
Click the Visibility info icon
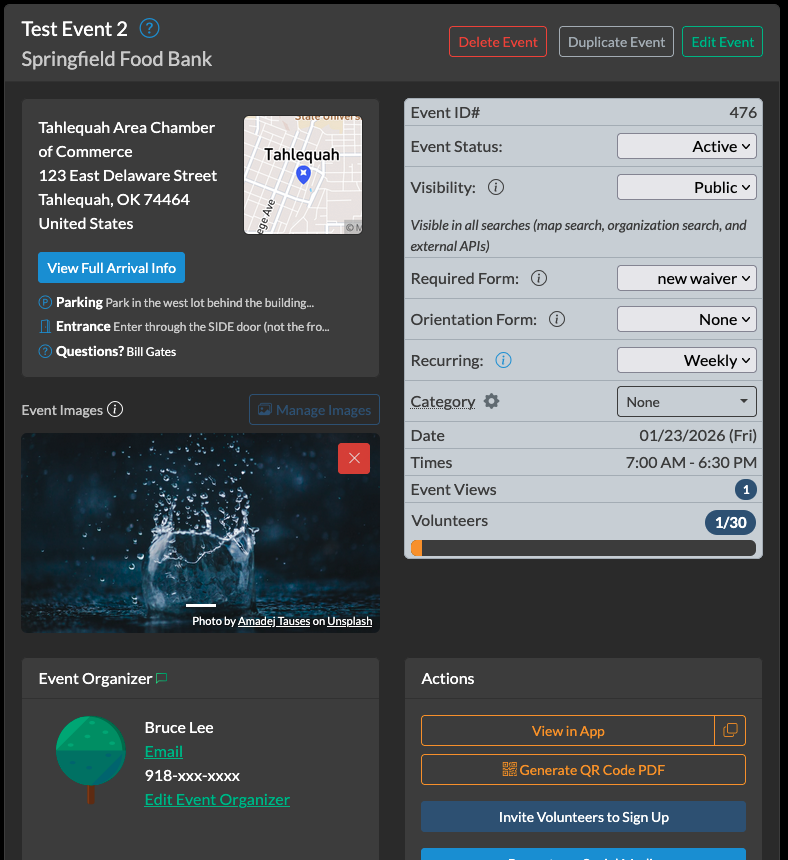(x=495, y=187)
